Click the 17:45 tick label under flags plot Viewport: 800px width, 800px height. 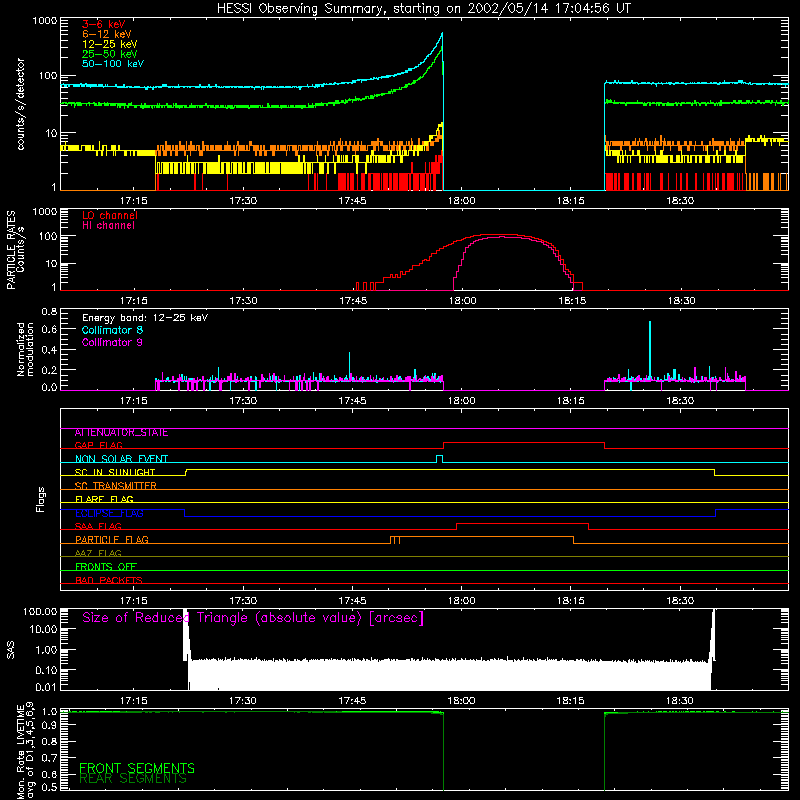point(352,601)
